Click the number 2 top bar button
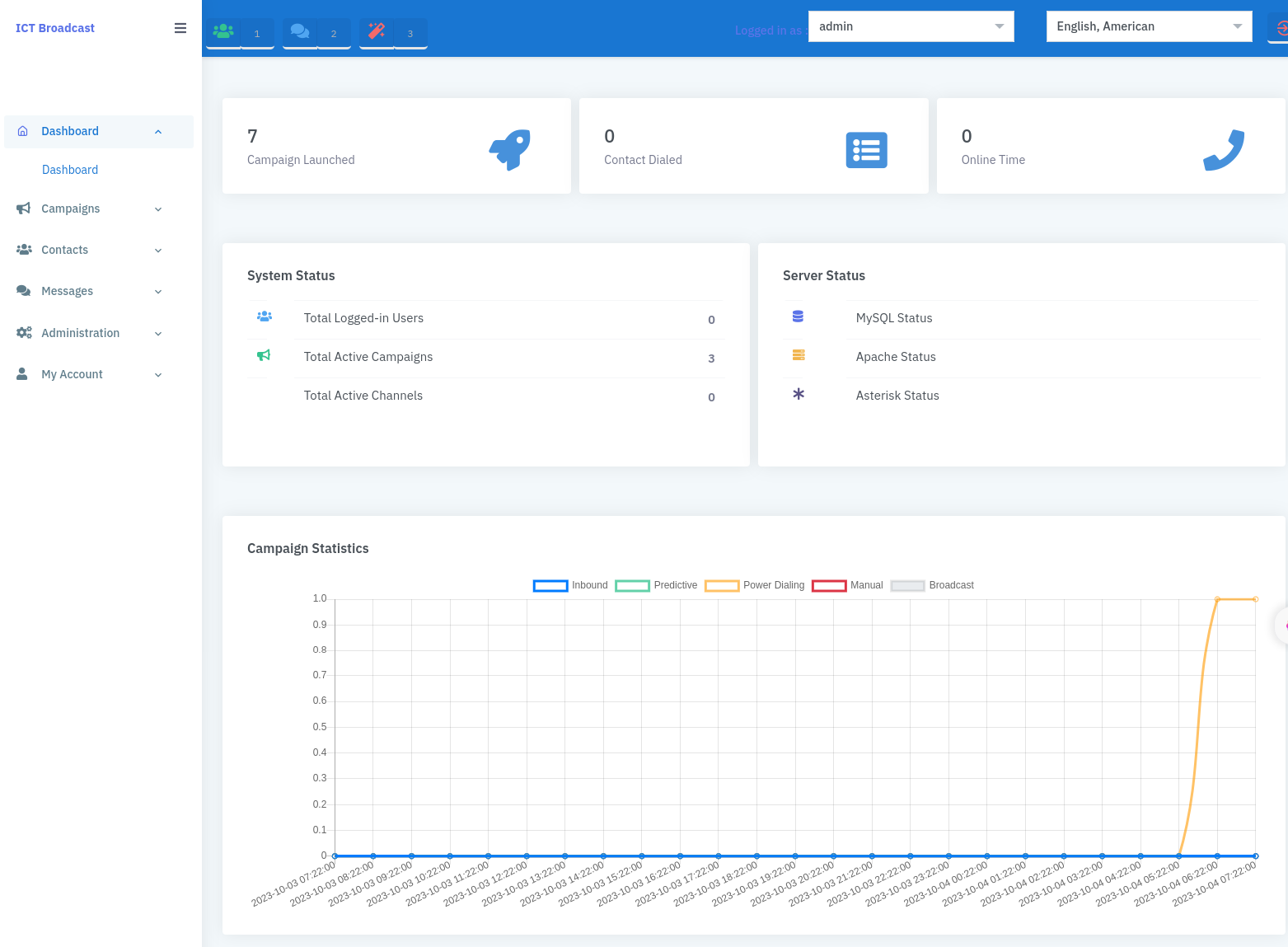This screenshot has height=947, width=1288. click(x=334, y=33)
